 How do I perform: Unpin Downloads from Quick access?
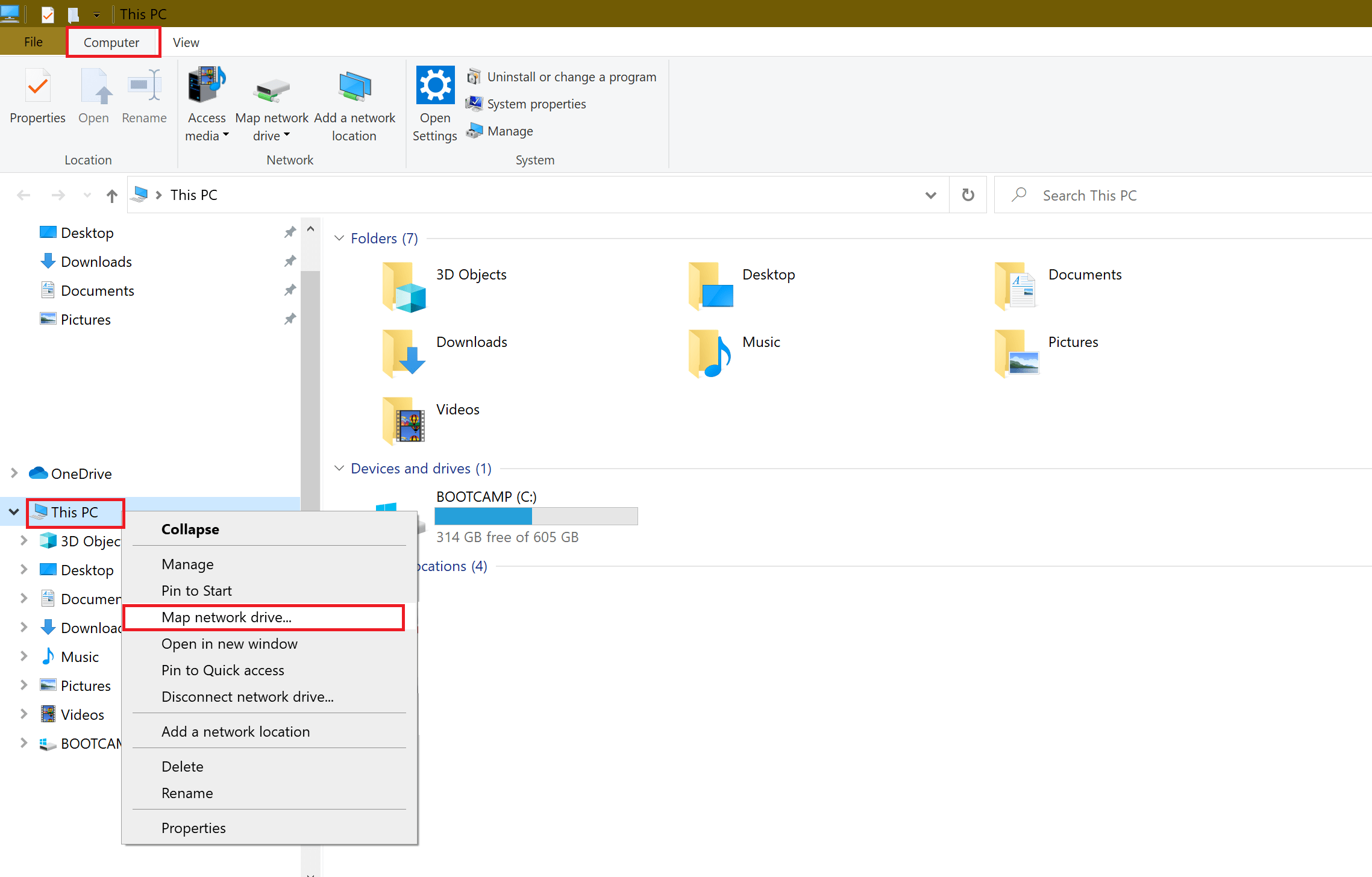tap(290, 260)
